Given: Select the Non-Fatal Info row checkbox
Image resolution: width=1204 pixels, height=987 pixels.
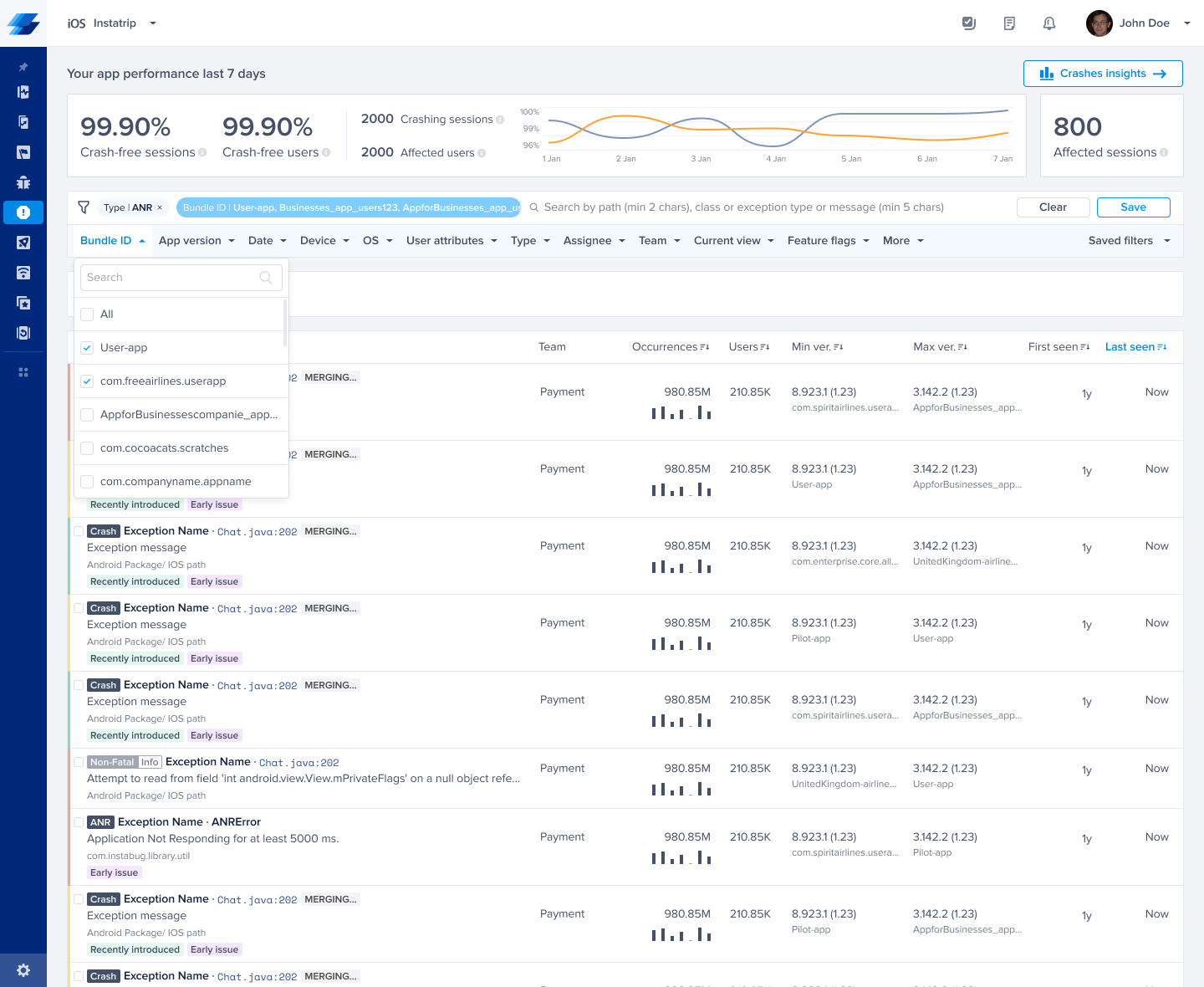Looking at the screenshot, I should [x=79, y=762].
